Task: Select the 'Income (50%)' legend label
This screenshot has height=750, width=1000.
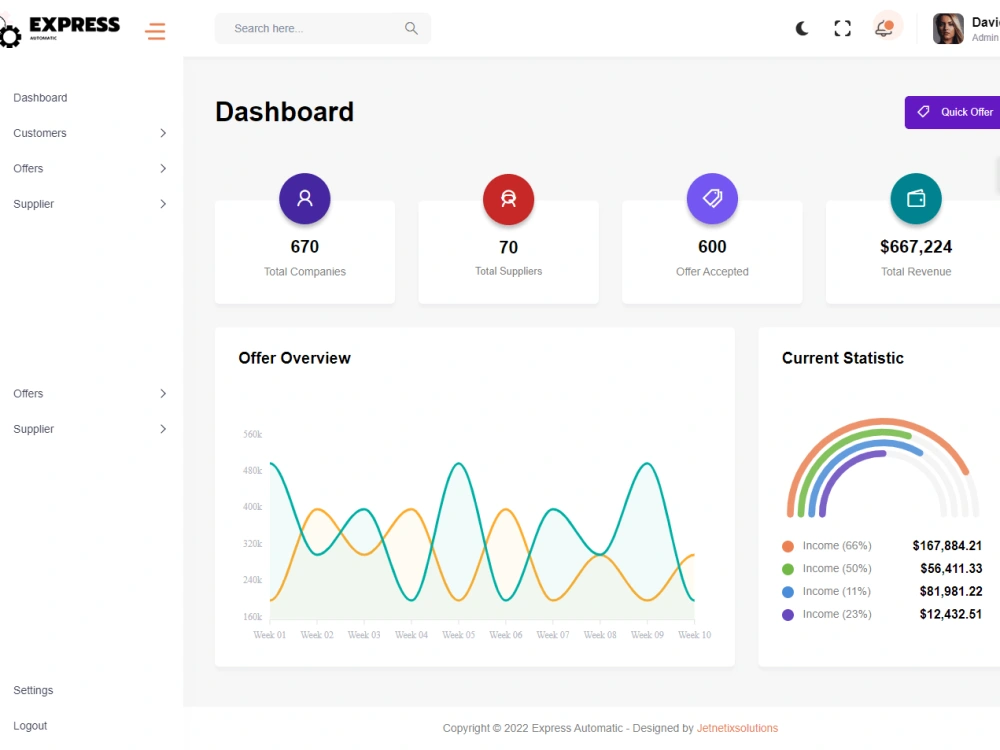Action: (837, 568)
